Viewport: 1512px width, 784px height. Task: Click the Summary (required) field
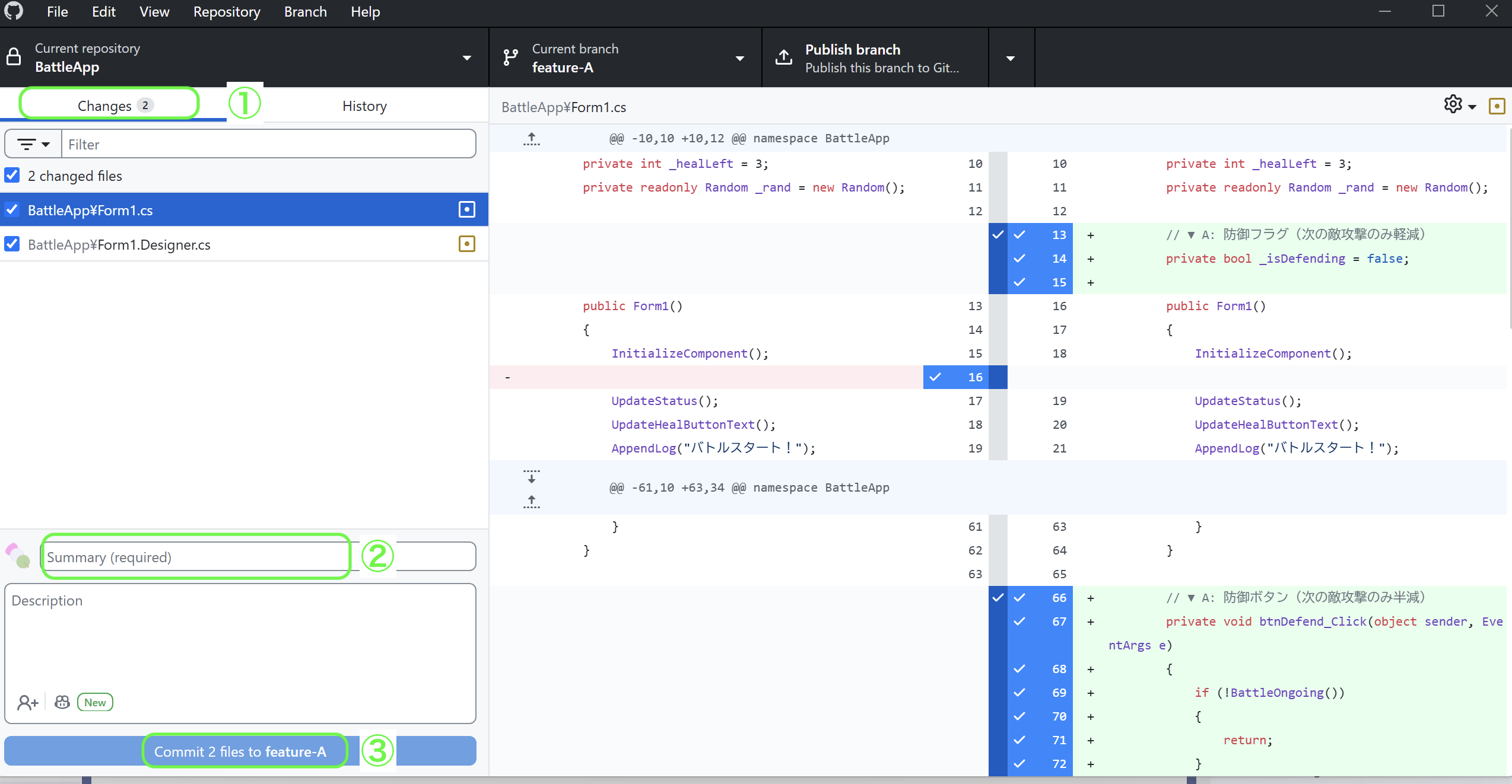[x=258, y=557]
